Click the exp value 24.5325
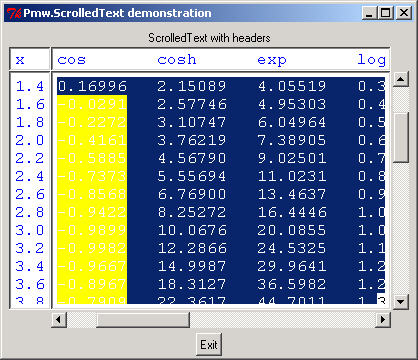 (292, 248)
